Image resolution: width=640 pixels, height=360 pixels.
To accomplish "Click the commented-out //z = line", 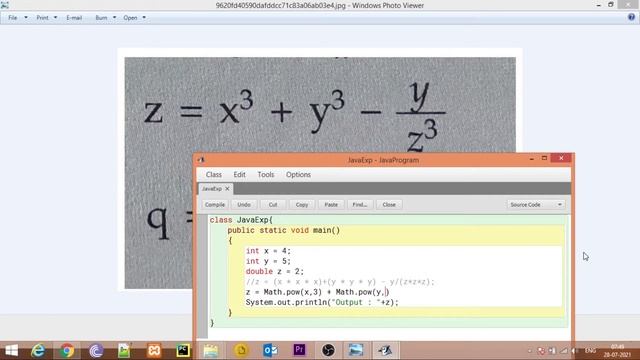I will point(340,282).
